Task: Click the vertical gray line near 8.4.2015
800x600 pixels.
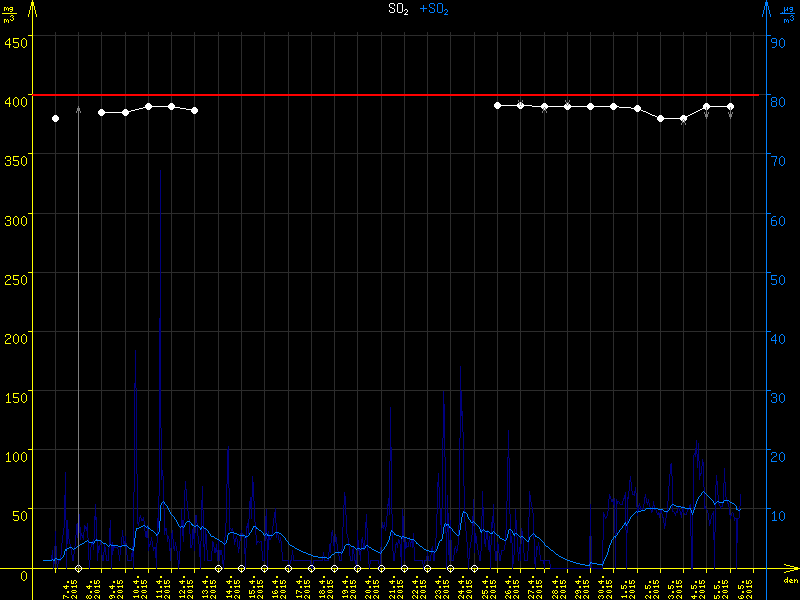Action: point(79,350)
